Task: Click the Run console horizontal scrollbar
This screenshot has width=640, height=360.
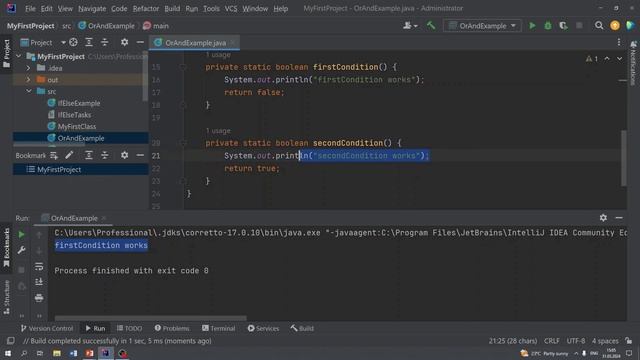Action: pos(150,318)
